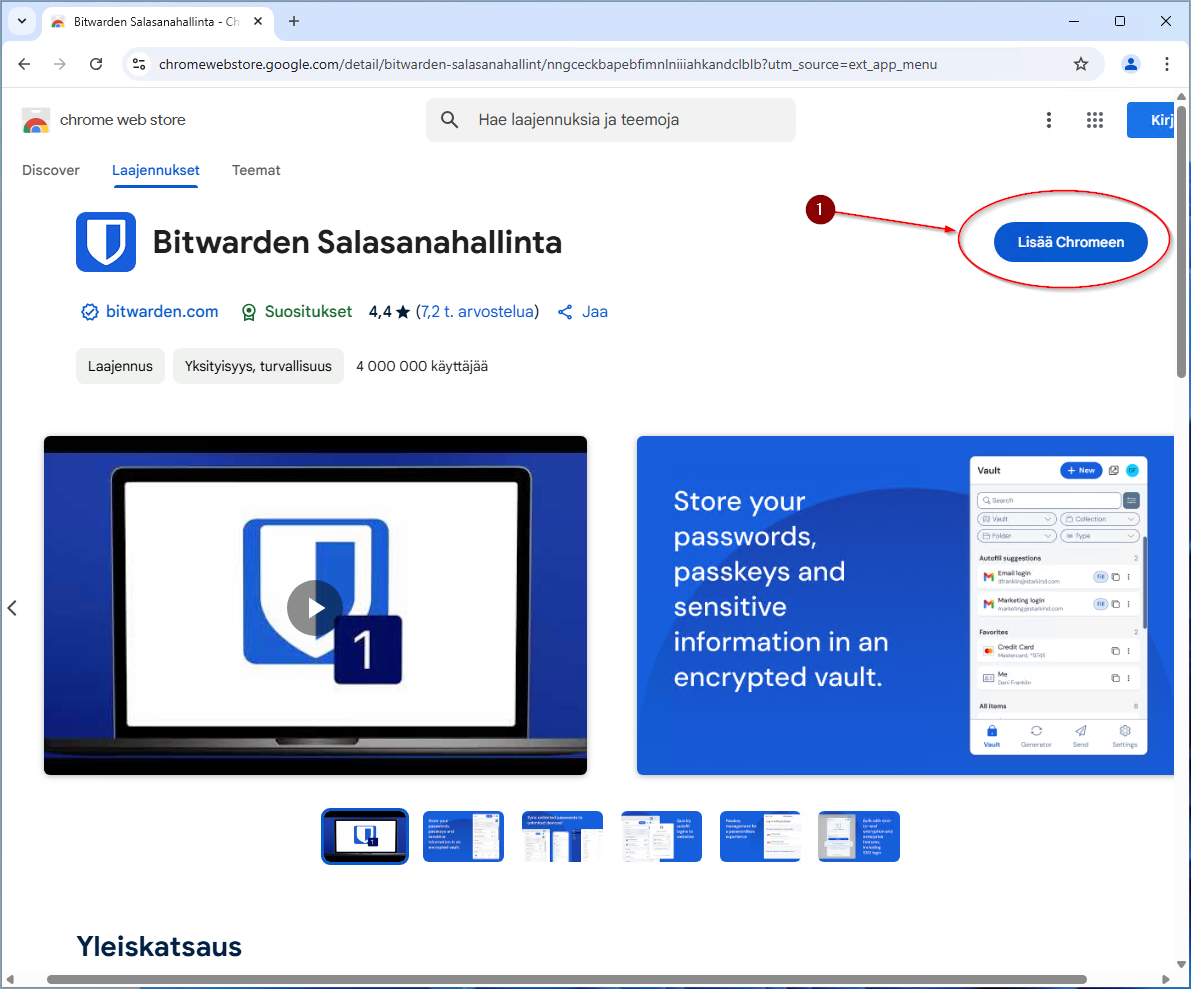Select the sixth gallery thumbnail

pyautogui.click(x=859, y=836)
